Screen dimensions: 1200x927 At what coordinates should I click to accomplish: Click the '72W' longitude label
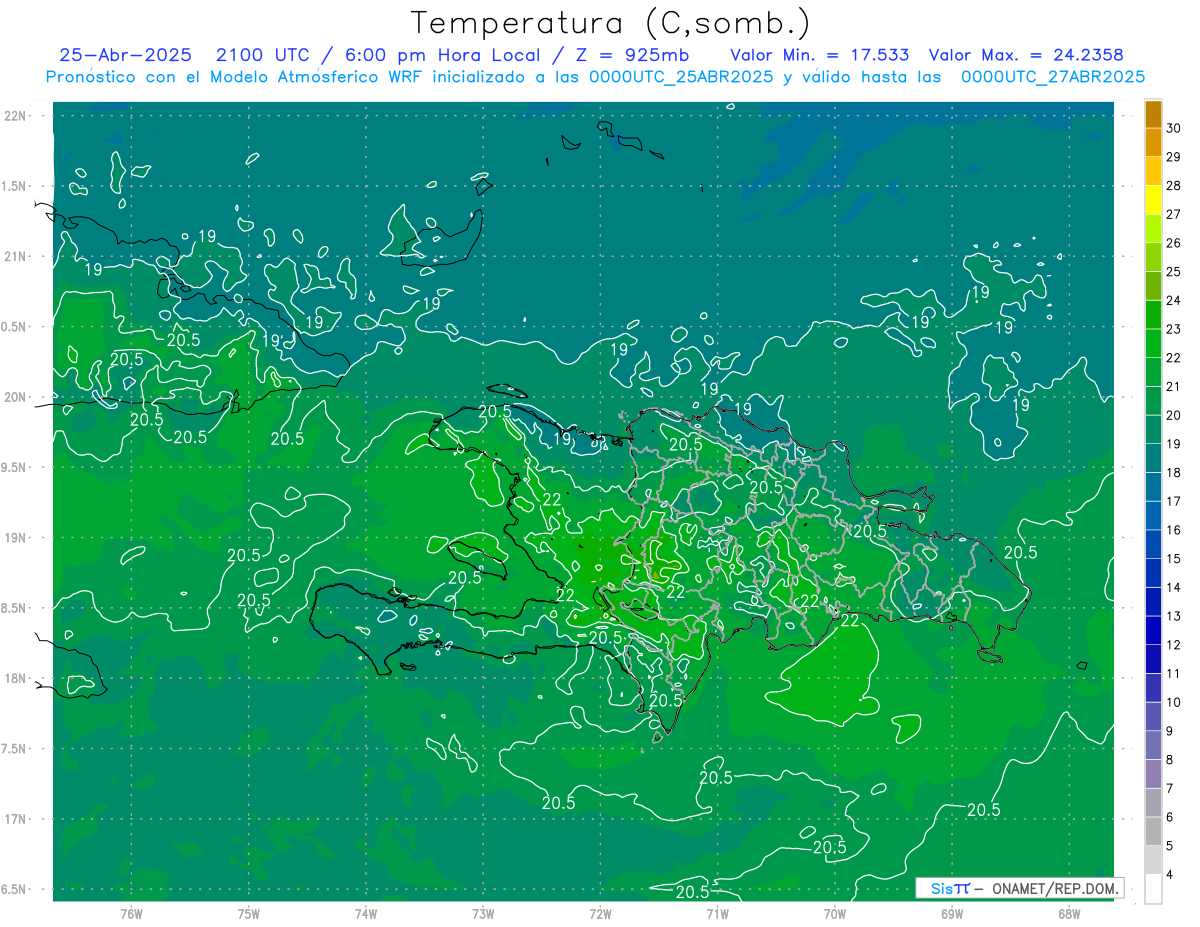pyautogui.click(x=600, y=914)
